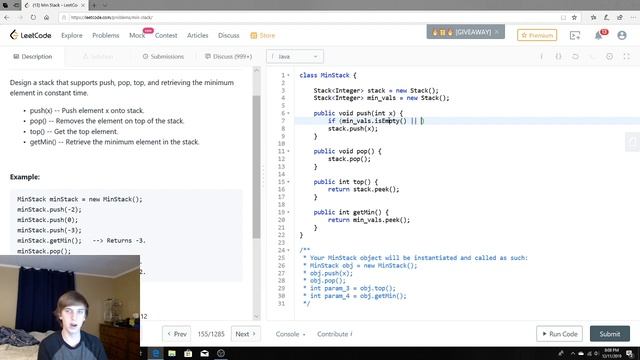
Task: Open the Java language dropdown
Action: click(295, 56)
